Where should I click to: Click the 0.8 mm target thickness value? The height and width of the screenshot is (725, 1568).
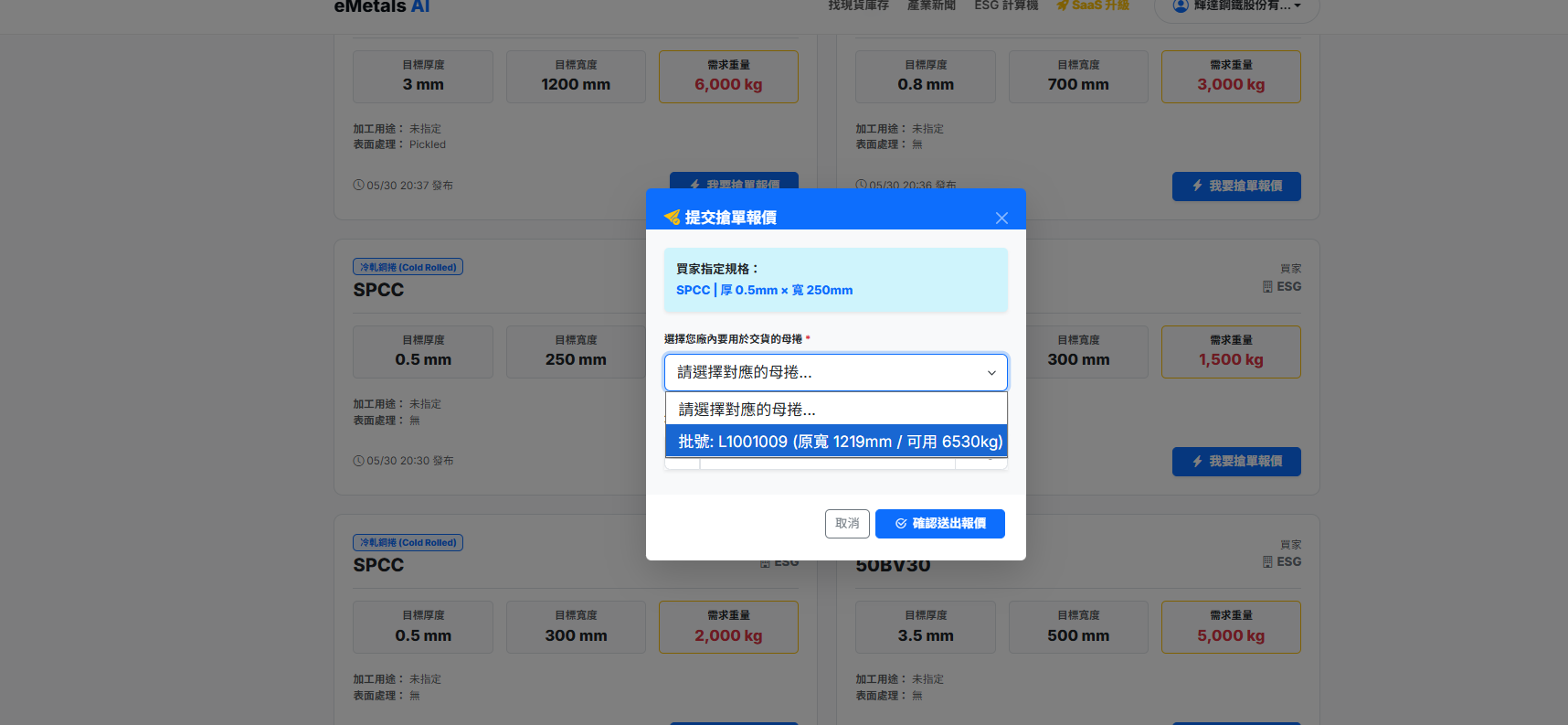(x=926, y=84)
